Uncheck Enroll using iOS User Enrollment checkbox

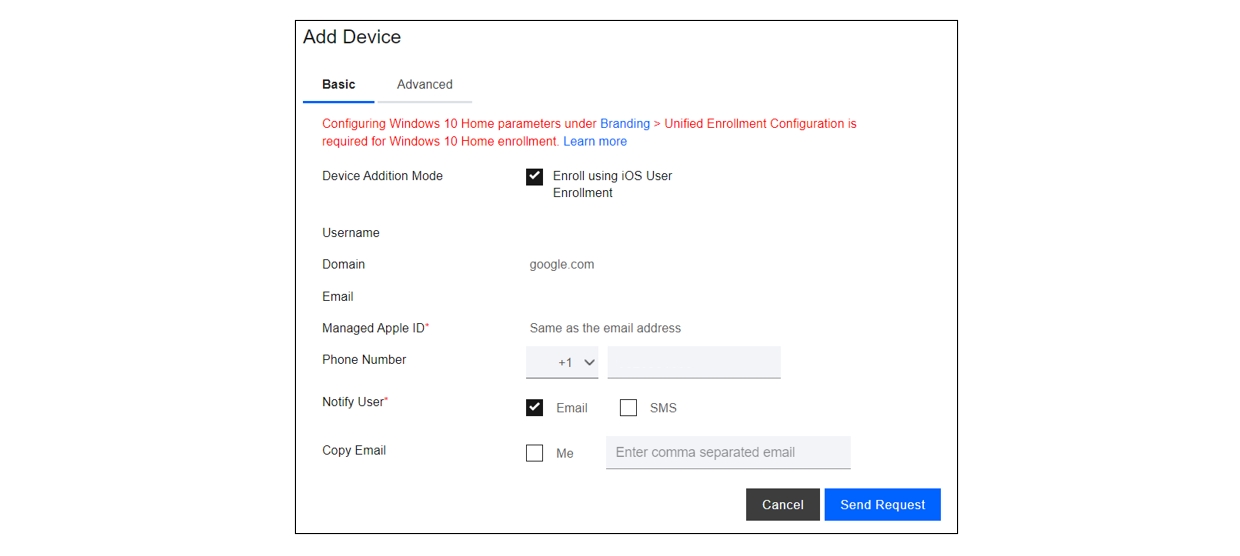[534, 177]
